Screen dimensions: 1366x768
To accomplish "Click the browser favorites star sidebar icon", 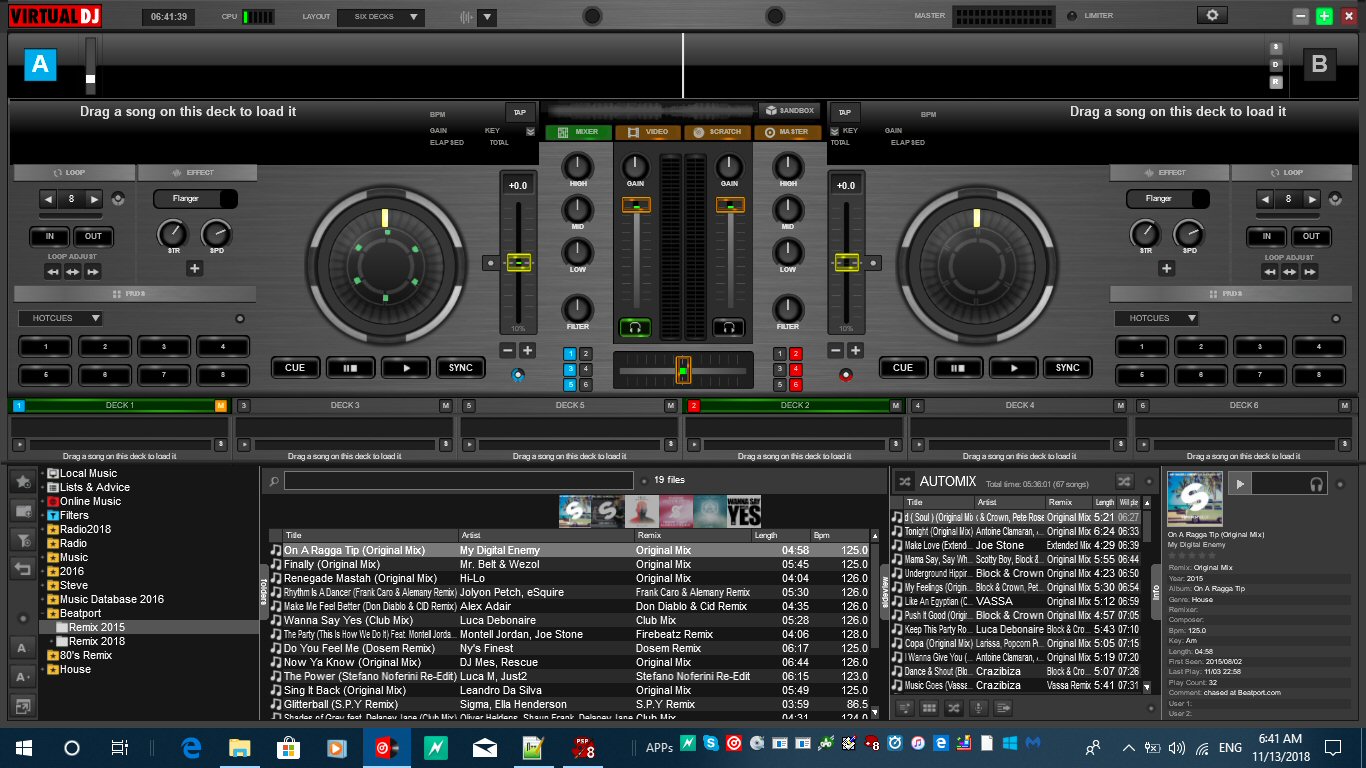I will pyautogui.click(x=22, y=481).
